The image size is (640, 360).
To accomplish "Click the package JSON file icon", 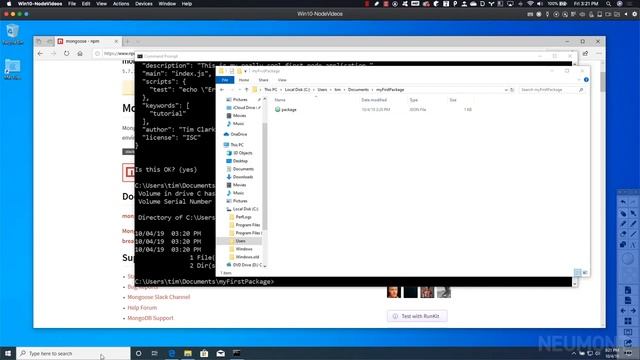I will click(278, 109).
